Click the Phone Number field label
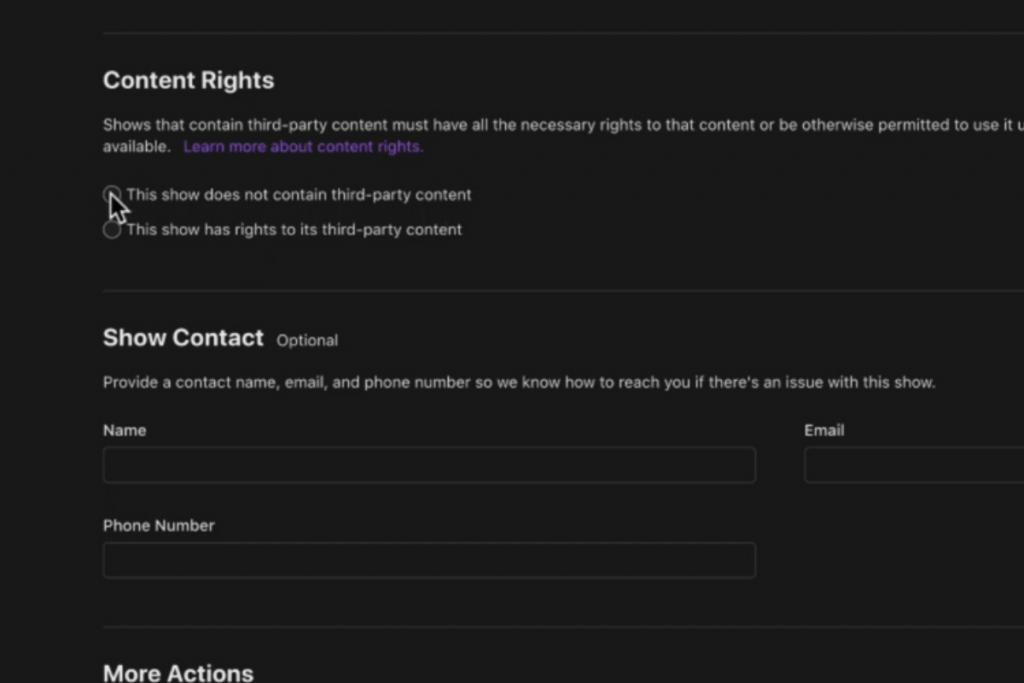Screen dimensions: 1024x683 (x=159, y=525)
